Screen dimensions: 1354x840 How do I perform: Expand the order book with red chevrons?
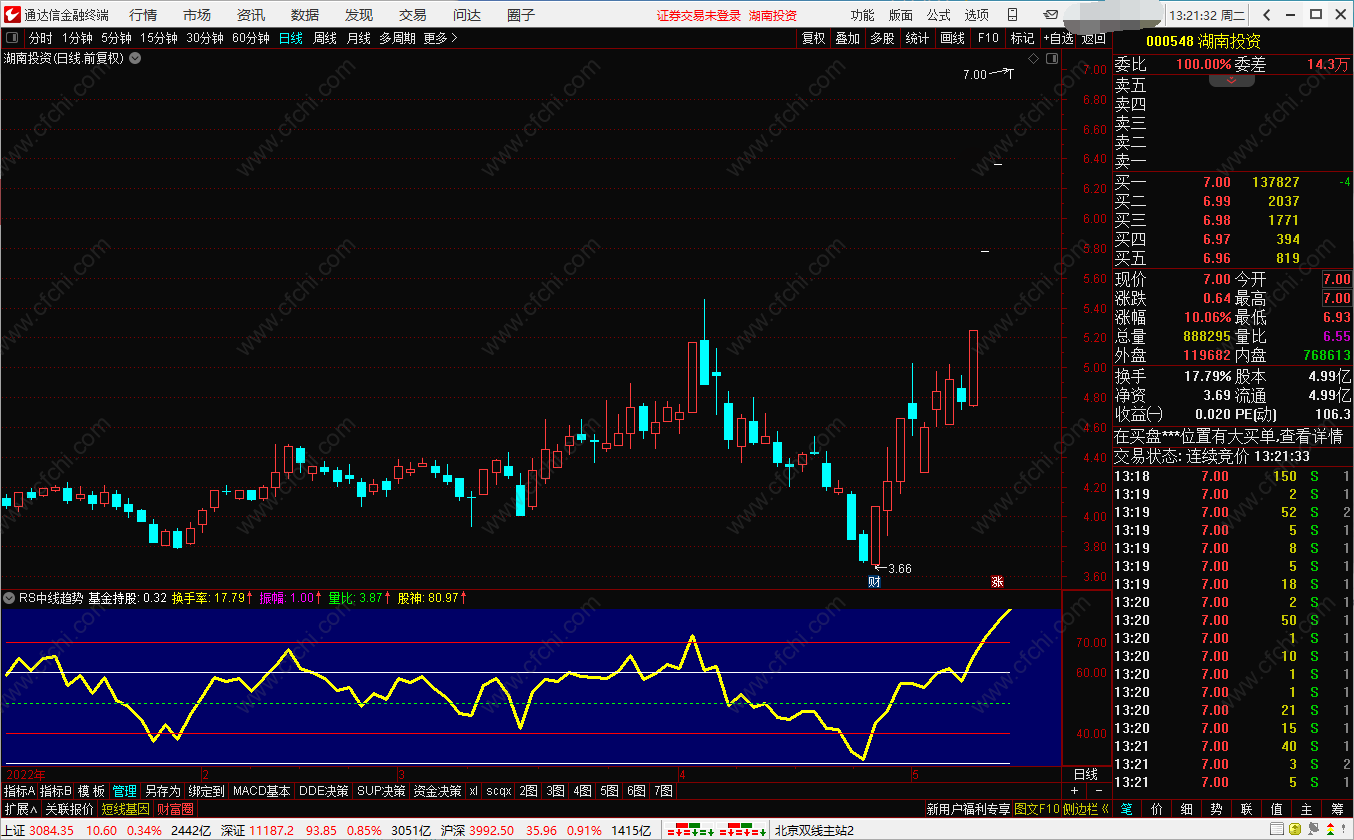coord(1232,80)
